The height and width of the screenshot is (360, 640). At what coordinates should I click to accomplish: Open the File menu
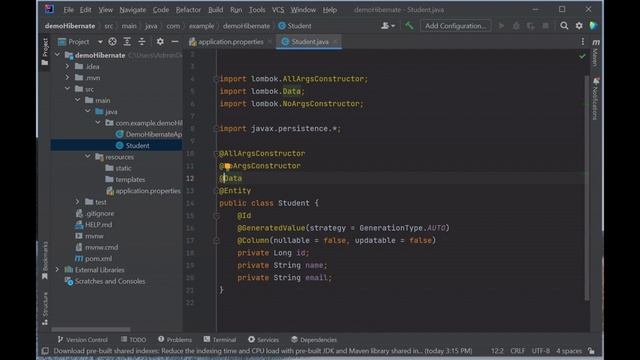[x=68, y=10]
